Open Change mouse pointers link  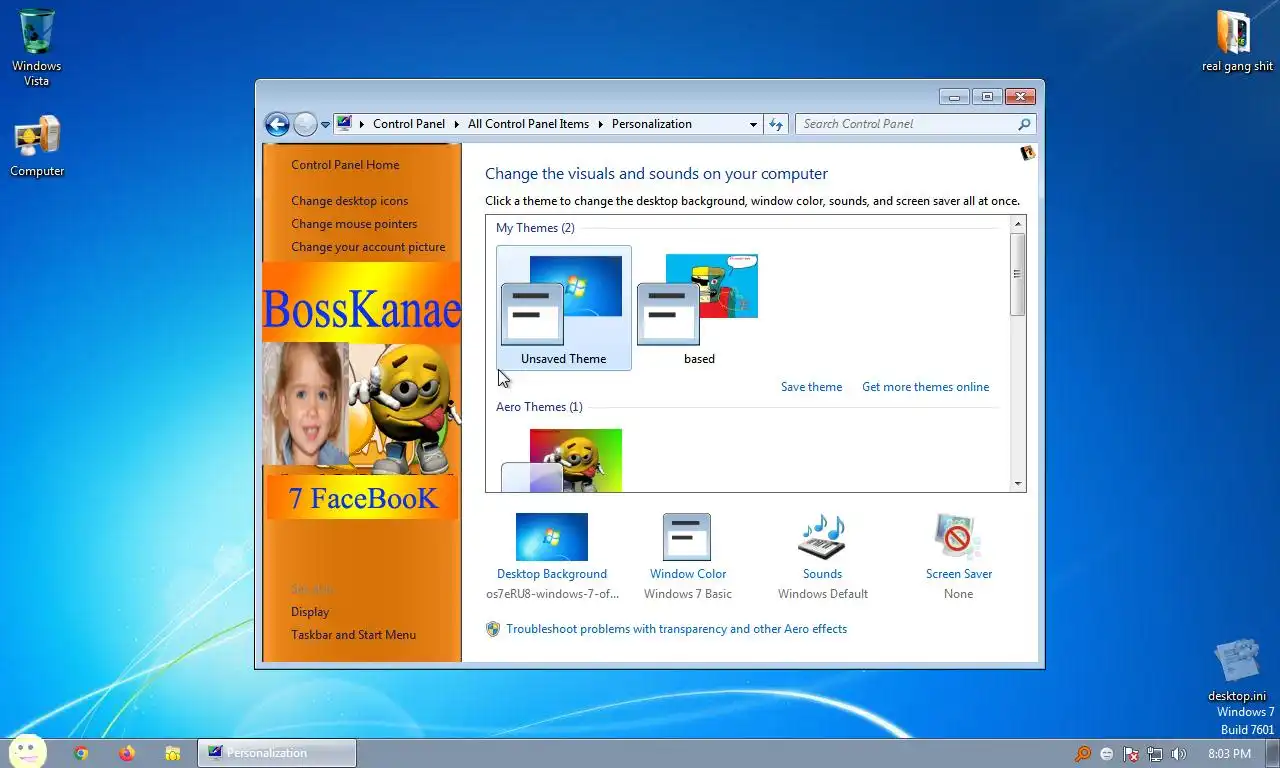pos(354,224)
